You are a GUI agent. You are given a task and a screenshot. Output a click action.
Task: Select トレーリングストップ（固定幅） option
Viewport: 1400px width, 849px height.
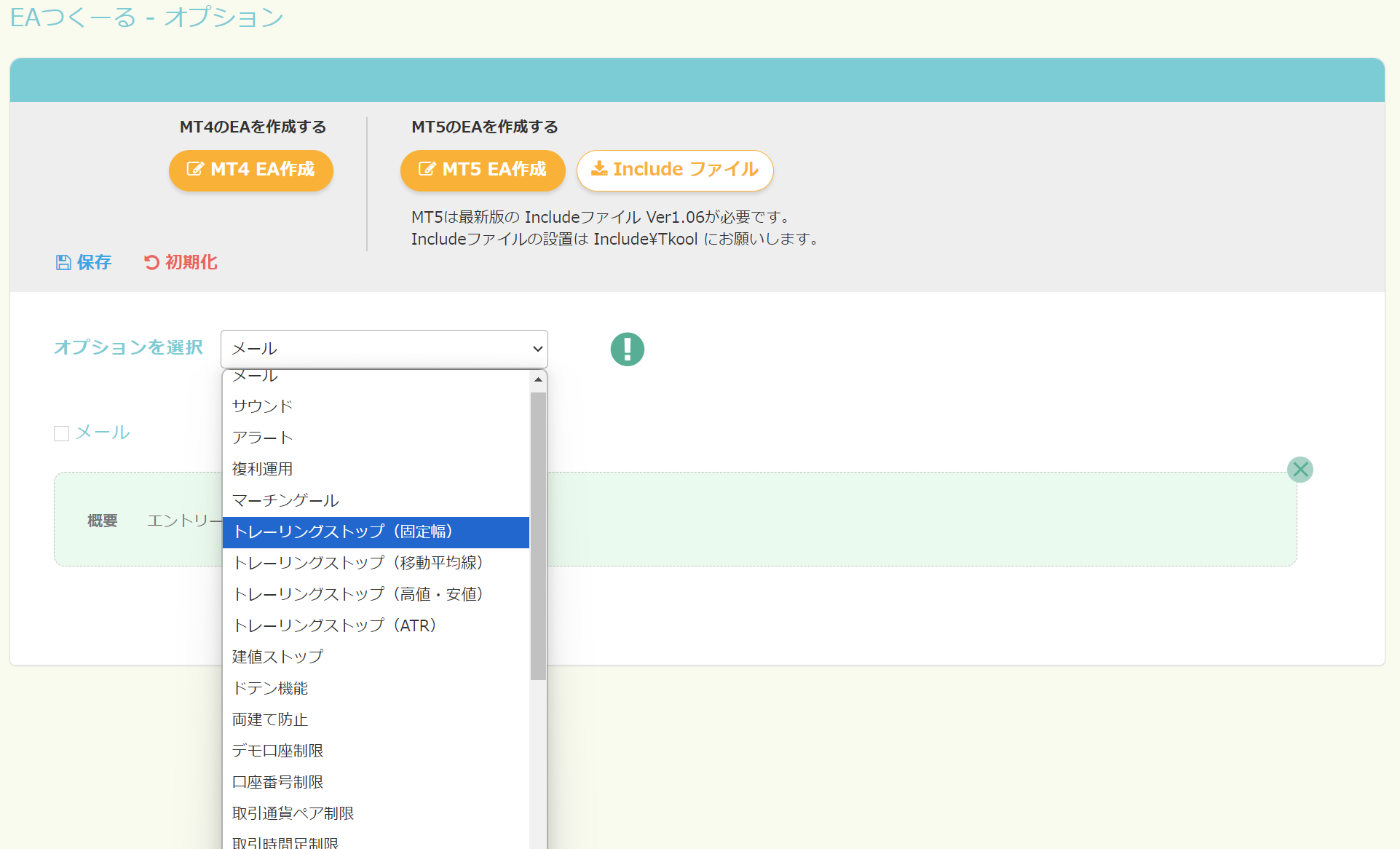pyautogui.click(x=342, y=532)
